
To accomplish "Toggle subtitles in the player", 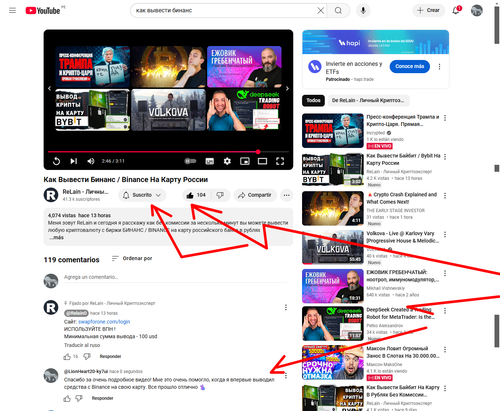I will tap(210, 162).
